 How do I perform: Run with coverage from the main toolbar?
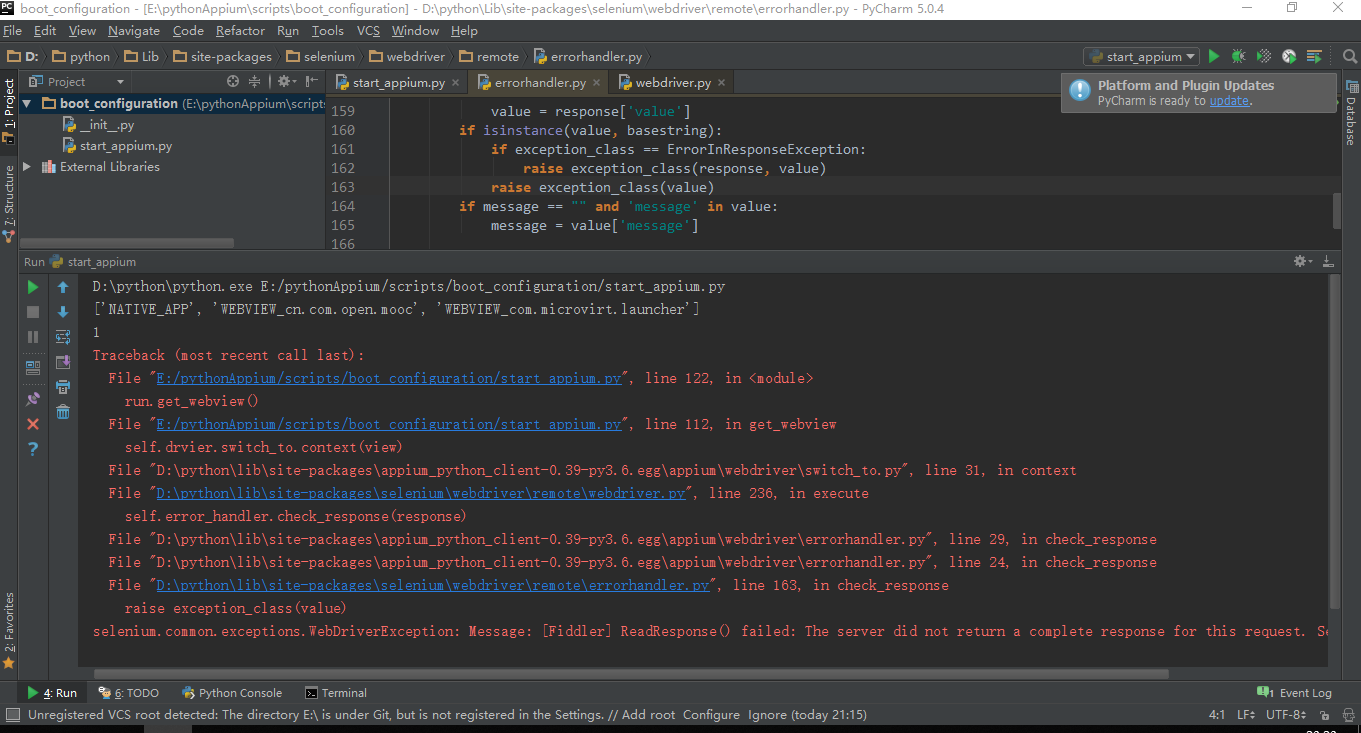[1264, 57]
